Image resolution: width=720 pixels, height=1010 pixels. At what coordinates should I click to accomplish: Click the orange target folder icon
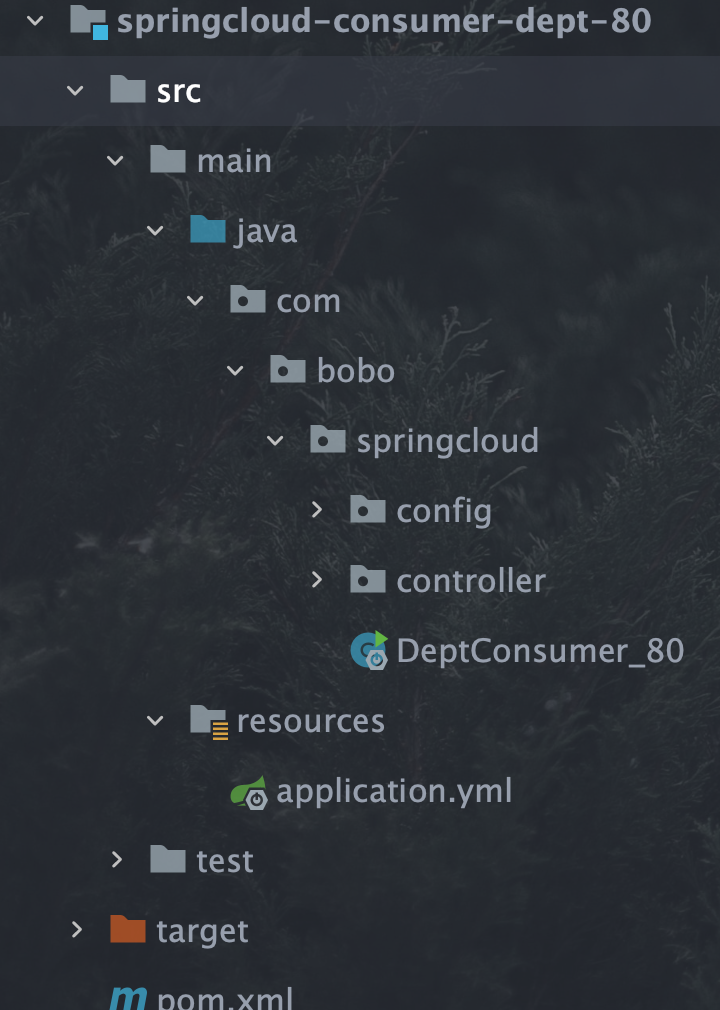click(128, 931)
